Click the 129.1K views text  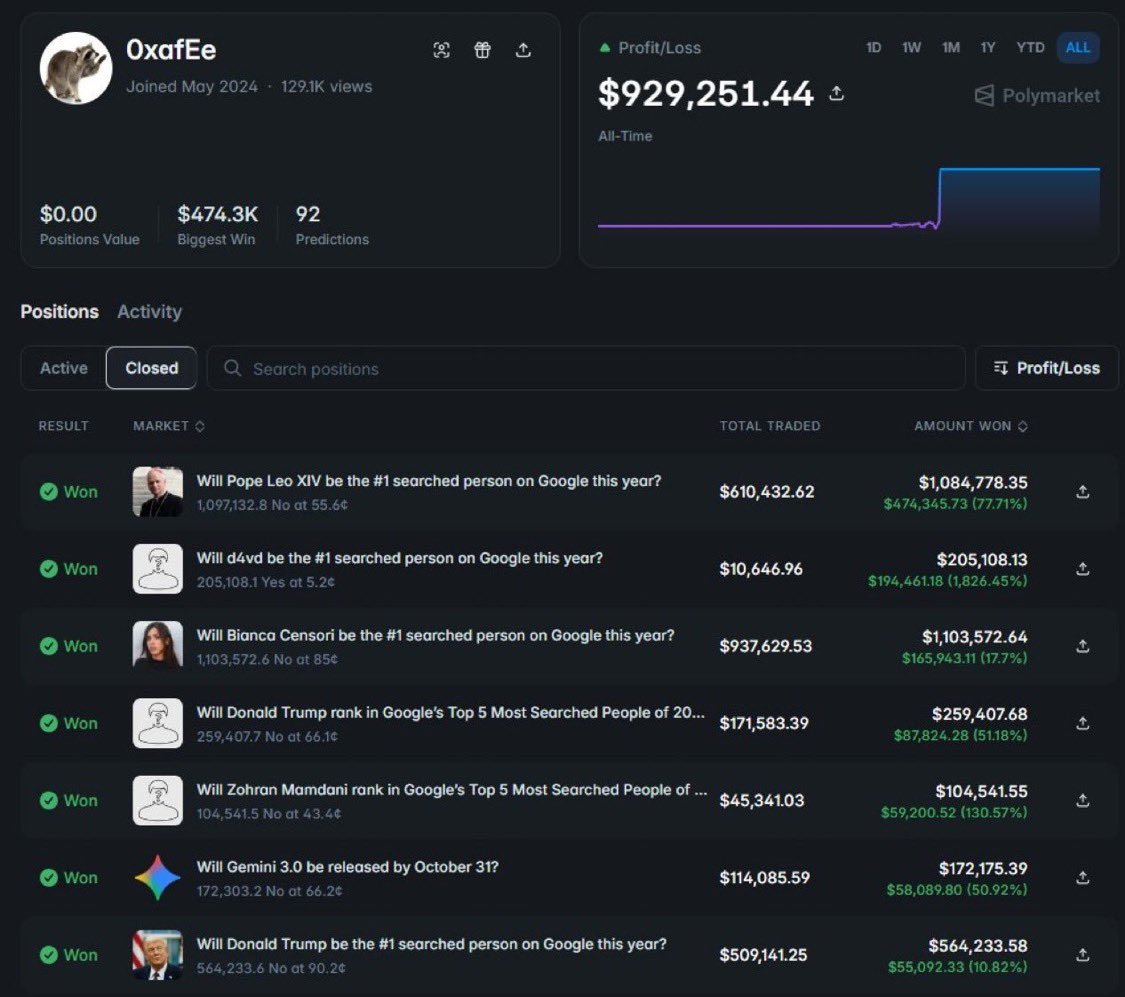tap(326, 86)
